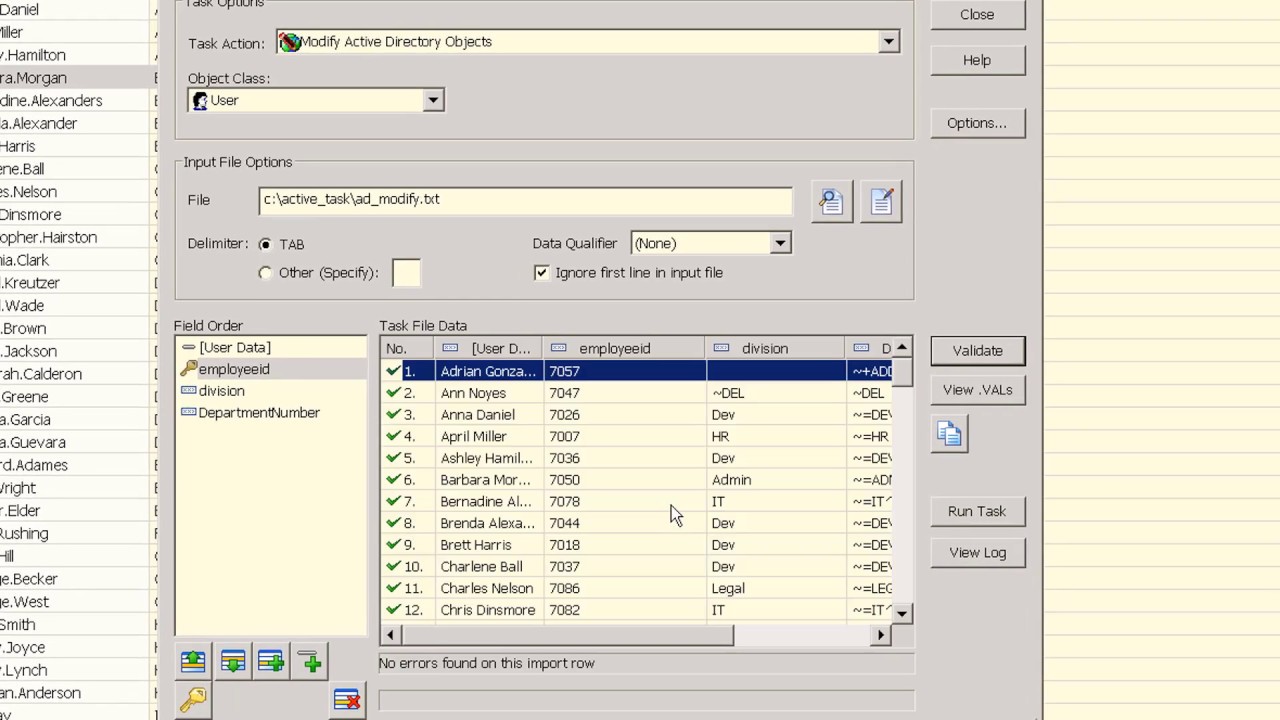Screen dimensions: 1280x720
Task: Click the green checkmark on row 7
Action: click(x=393, y=501)
